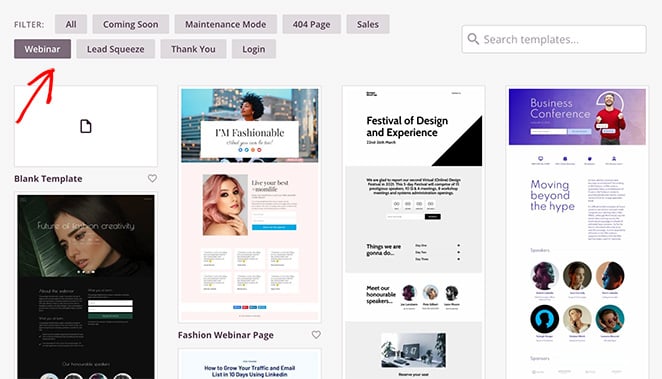Filter by Coming Soon templates
The width and height of the screenshot is (662, 379).
click(x=131, y=24)
